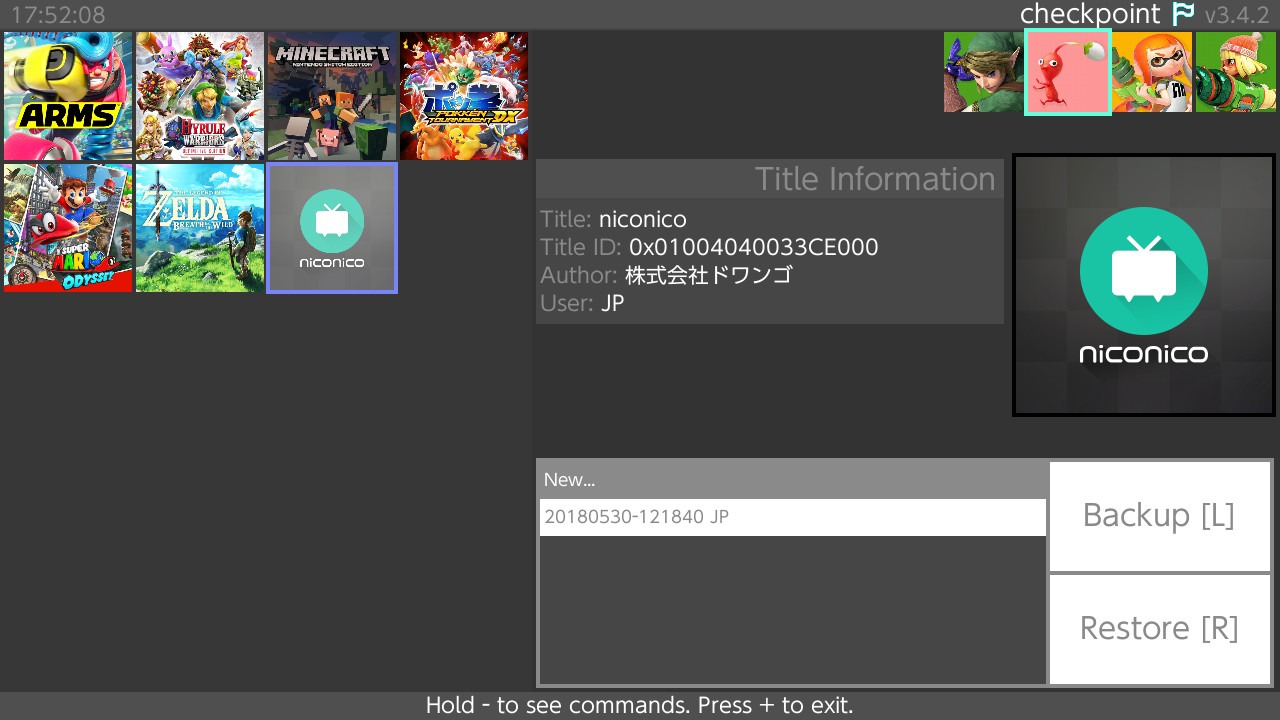
Task: Click the v3.4.2 version label
Action: (1238, 15)
